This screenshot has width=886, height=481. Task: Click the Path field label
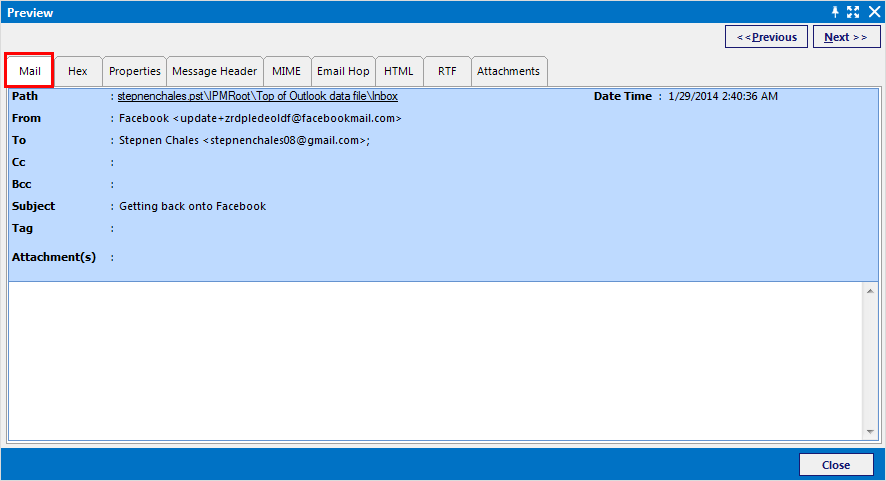(25, 96)
